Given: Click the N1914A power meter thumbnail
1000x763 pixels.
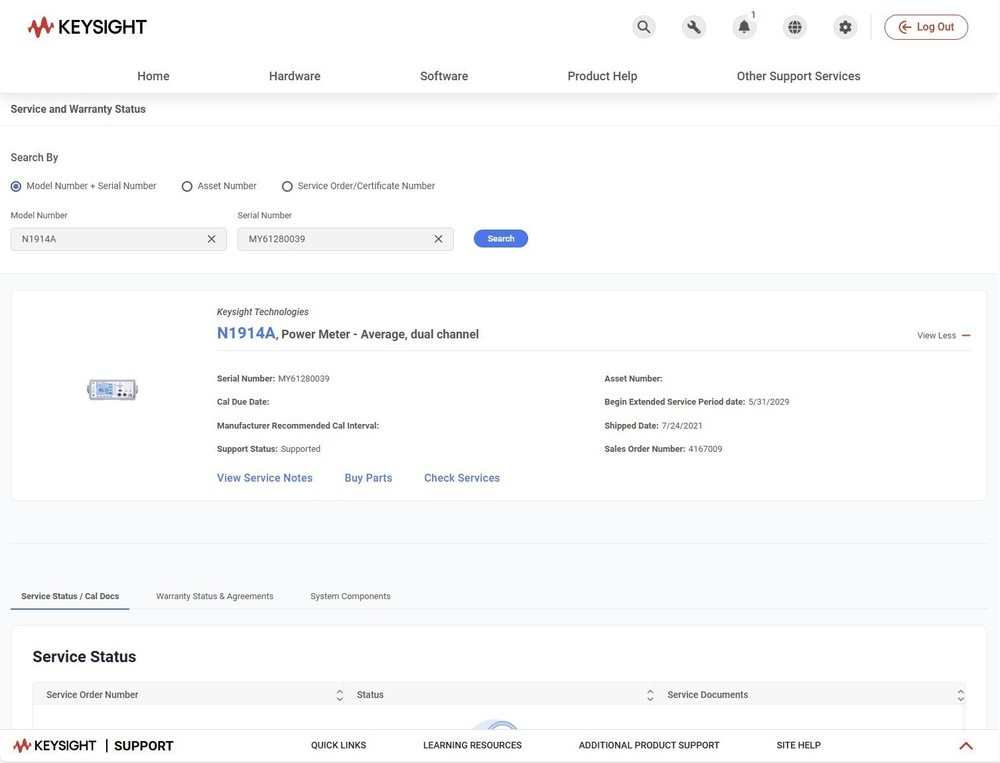Looking at the screenshot, I should click(x=112, y=390).
